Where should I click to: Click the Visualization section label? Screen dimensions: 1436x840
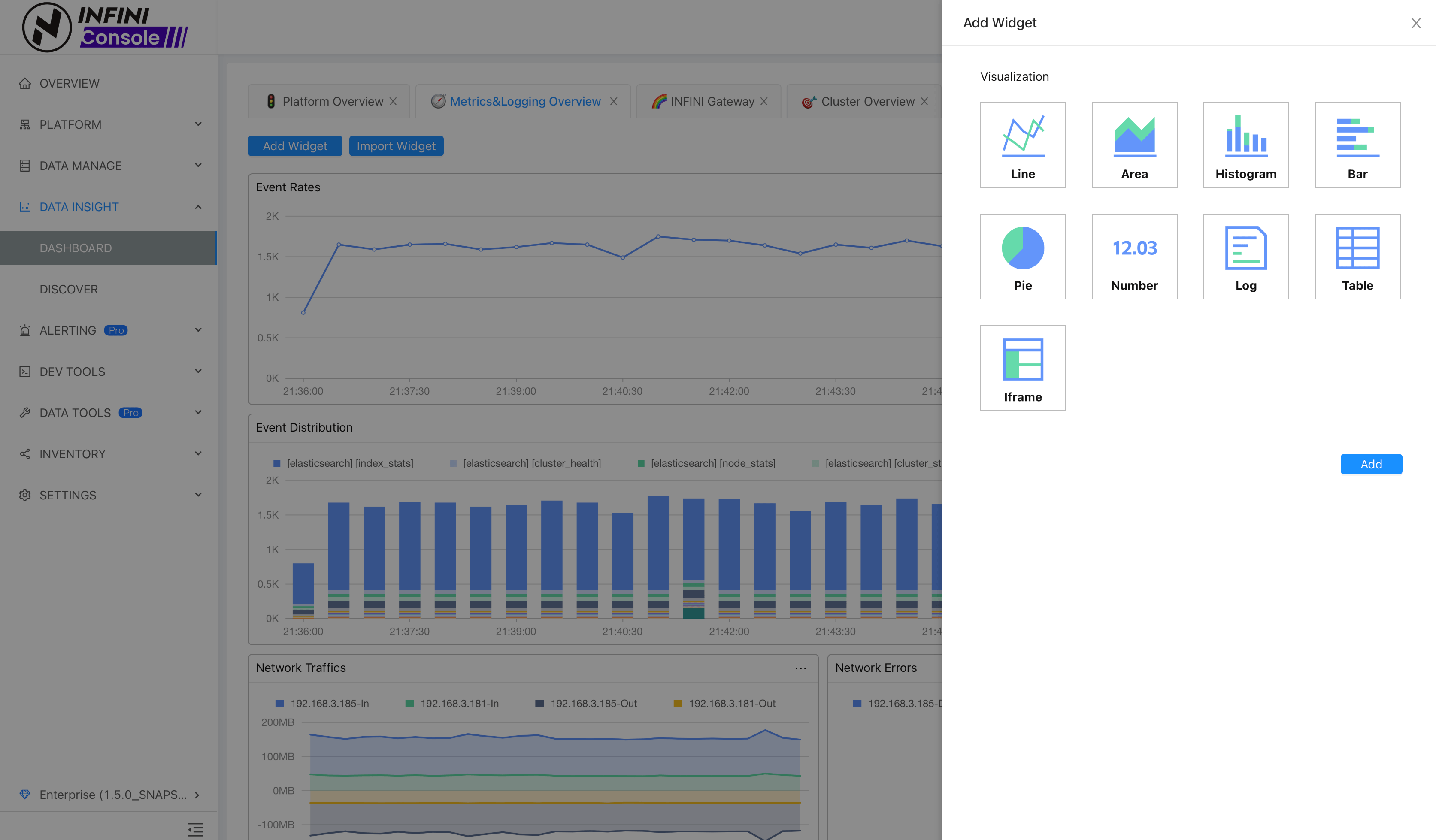1014,76
